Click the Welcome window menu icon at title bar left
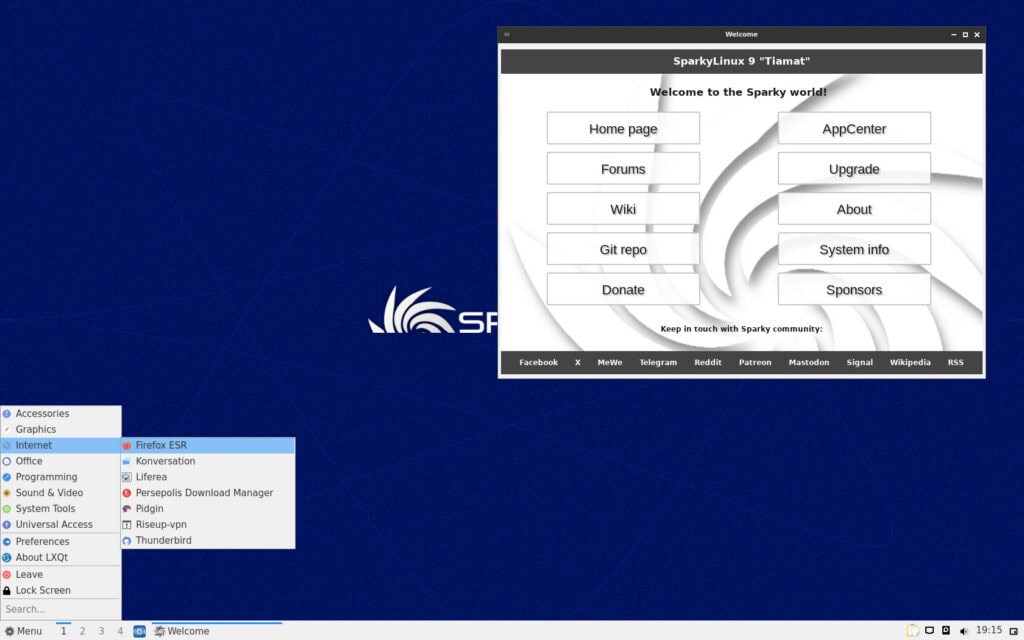 507,35
